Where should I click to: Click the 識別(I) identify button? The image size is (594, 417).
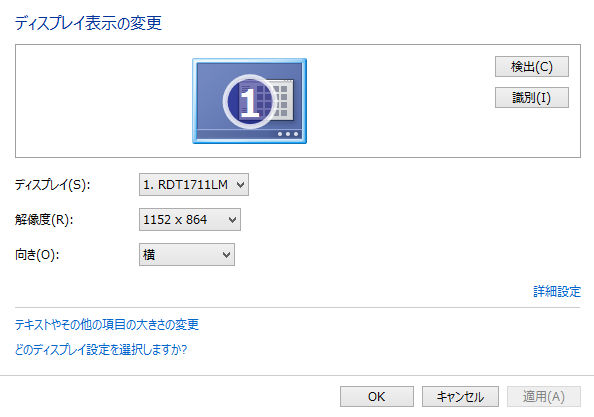click(531, 98)
